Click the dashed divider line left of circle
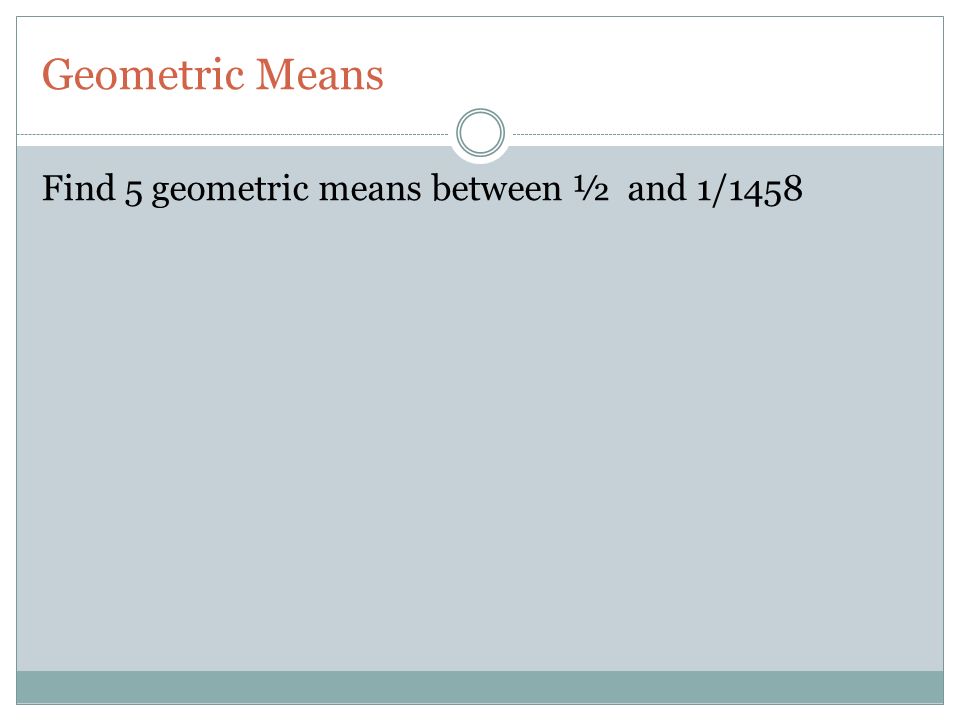960x720 pixels. point(233,134)
